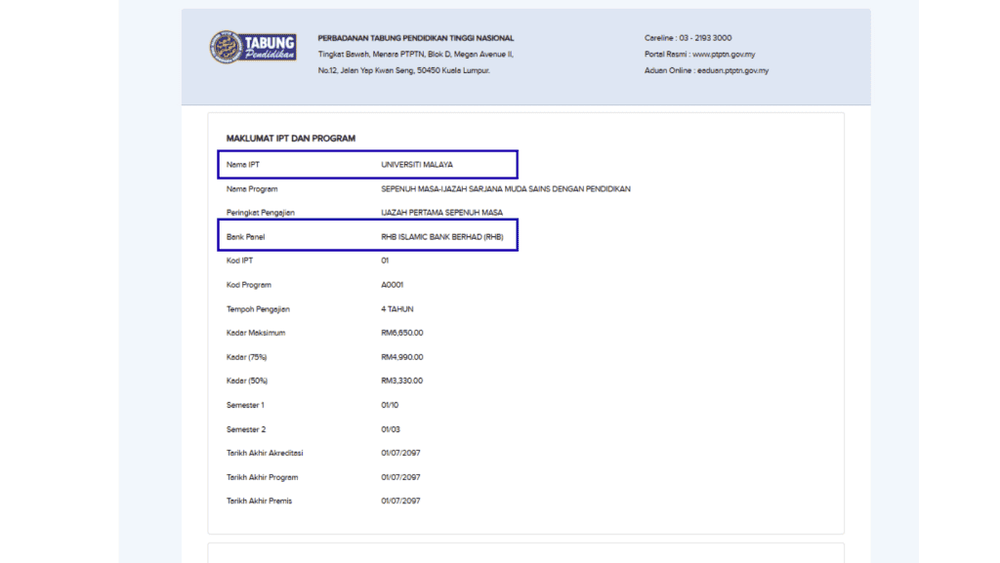
Task: Click the Kod Program value A0001
Action: pos(392,285)
